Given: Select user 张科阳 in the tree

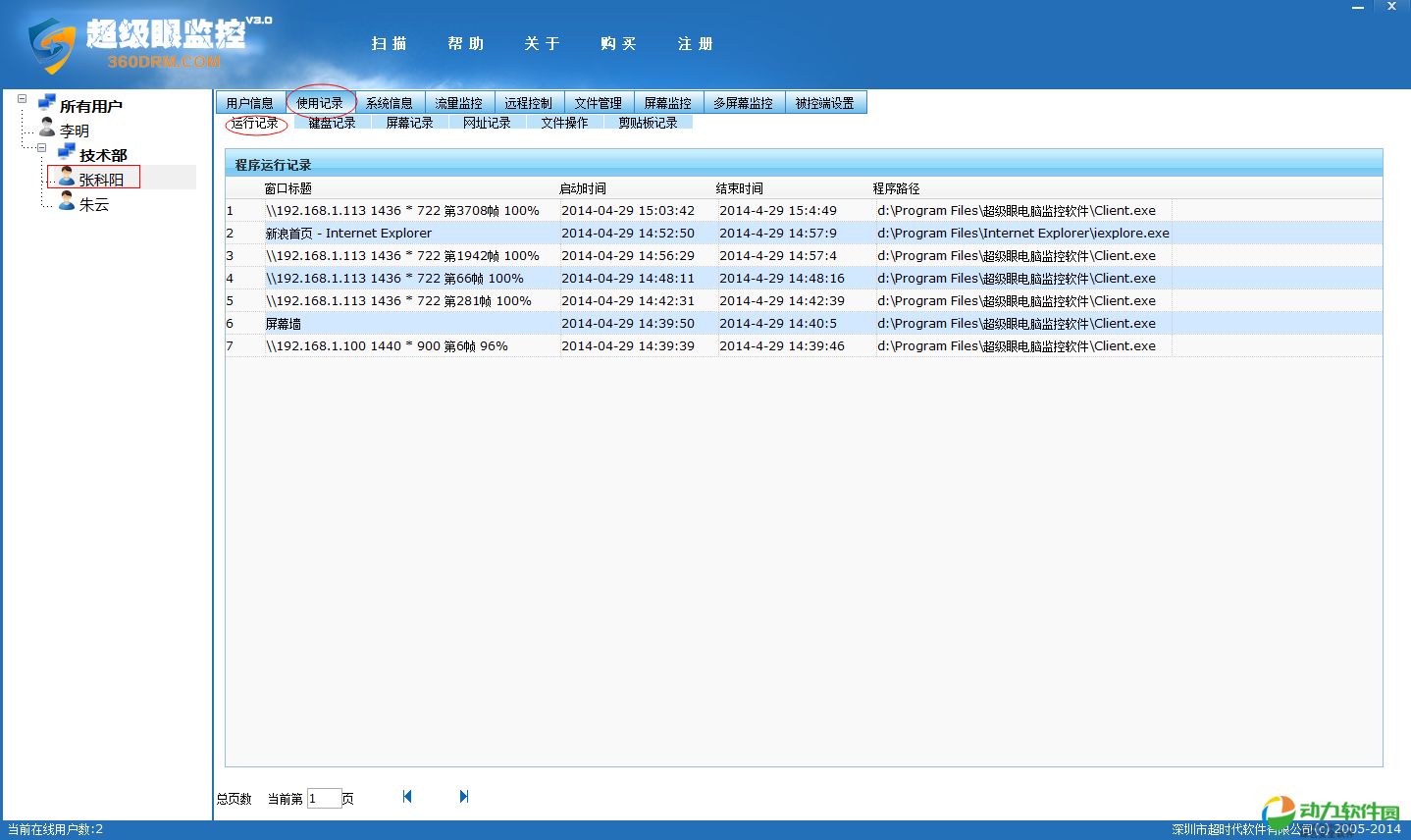Looking at the screenshot, I should [100, 180].
